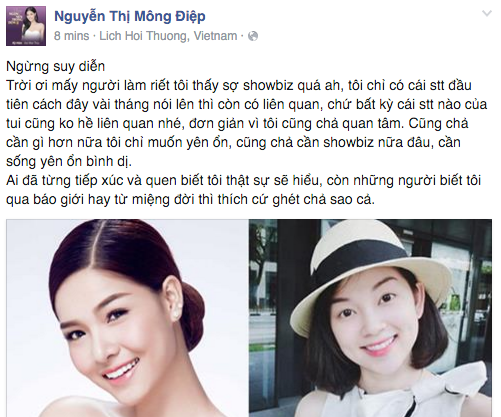
Task: Click the line ending "thích cứ ghét chả sao cả."
Action: (190, 200)
